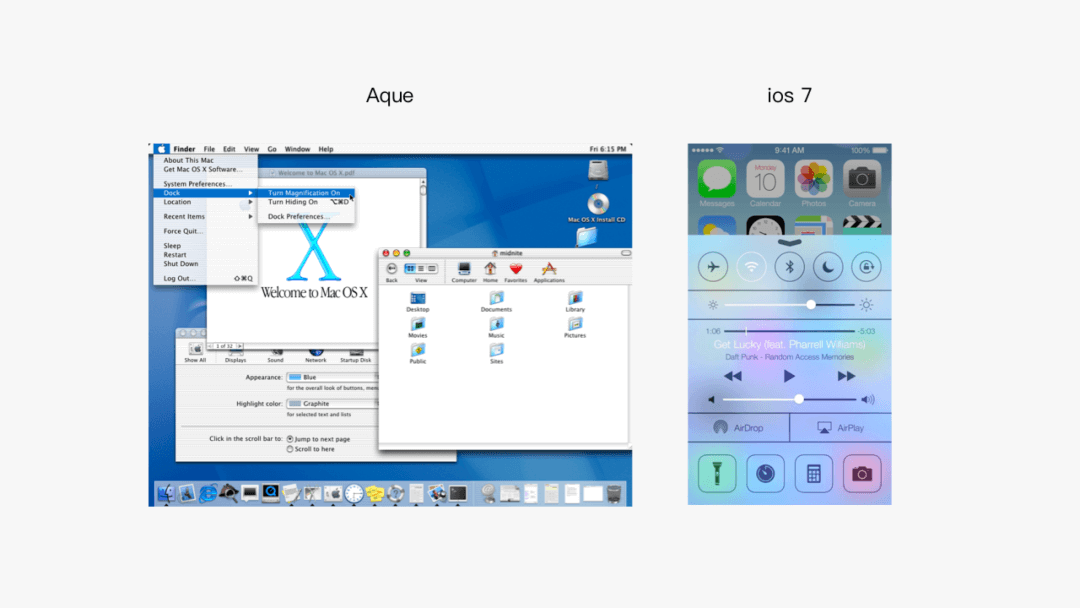The width and height of the screenshot is (1080, 608).
Task: Select Restart in Apple menu
Action: coord(174,255)
